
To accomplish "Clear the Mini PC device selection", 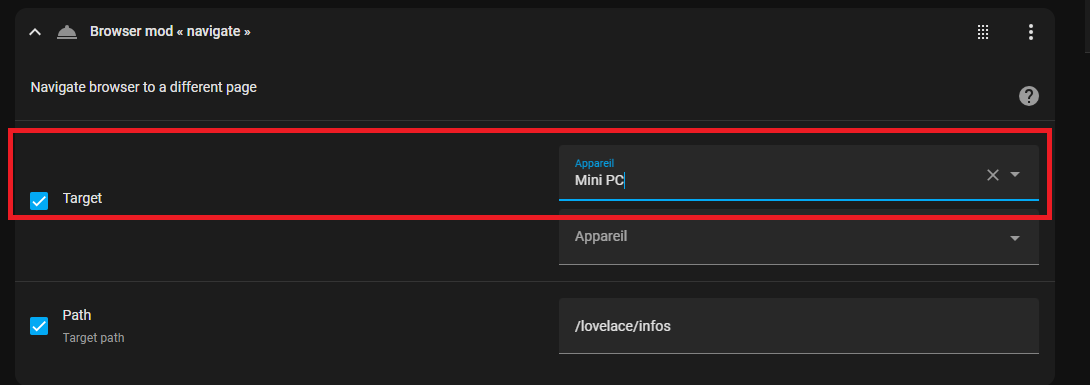I will 993,175.
